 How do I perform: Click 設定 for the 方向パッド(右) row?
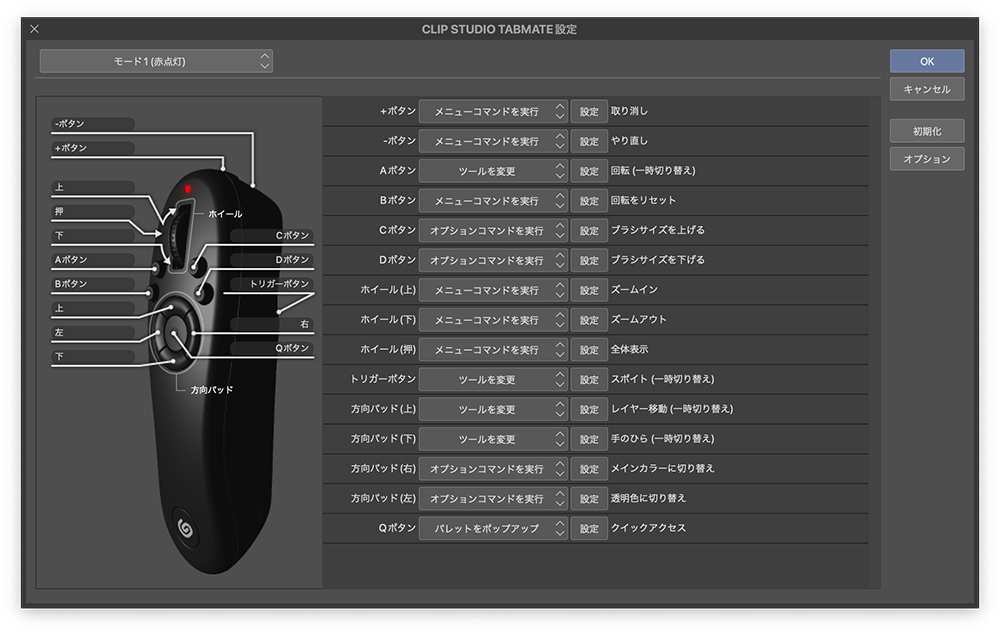[589, 469]
